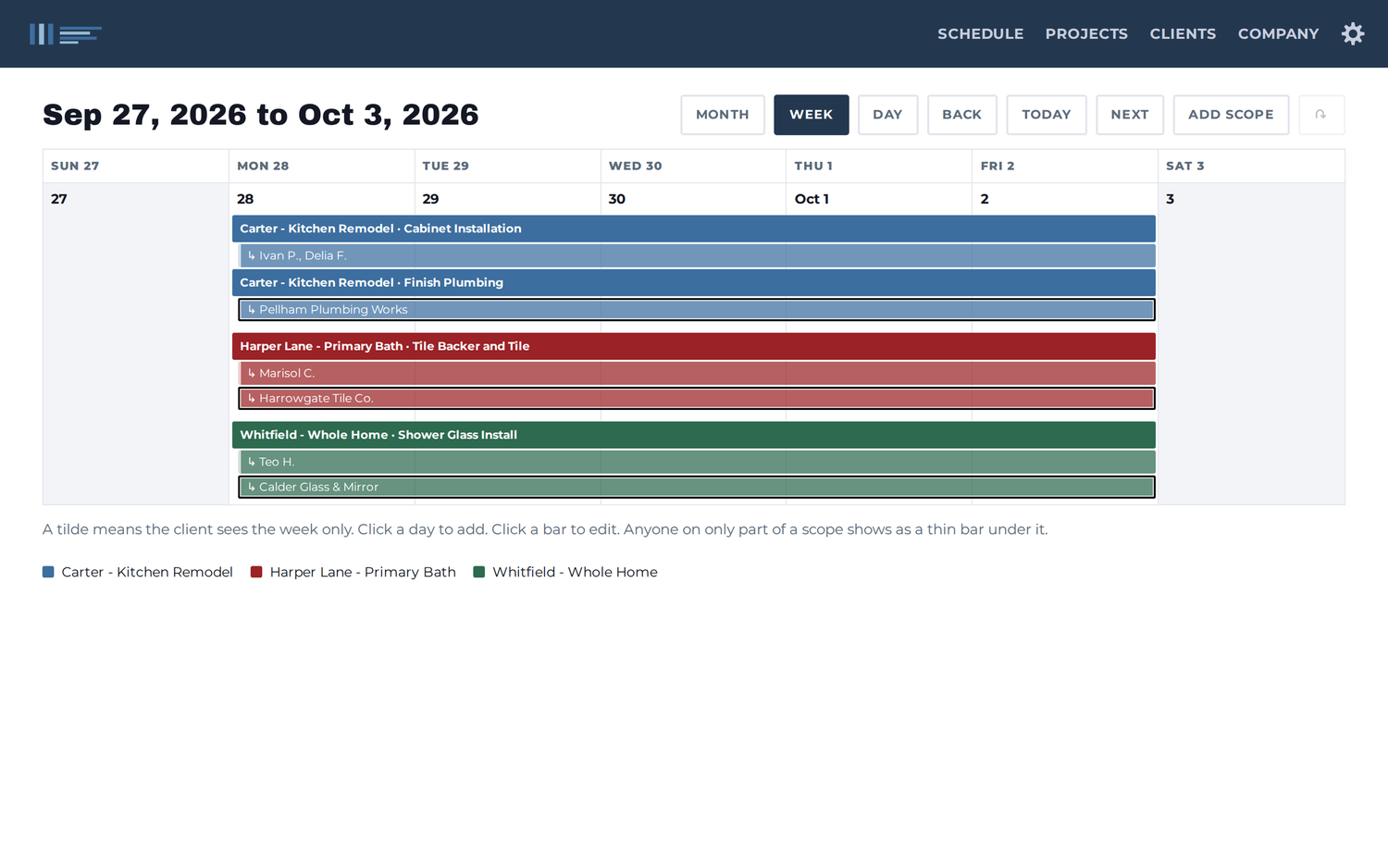Click the Add Scope button
The image size is (1388, 868).
1231,115
